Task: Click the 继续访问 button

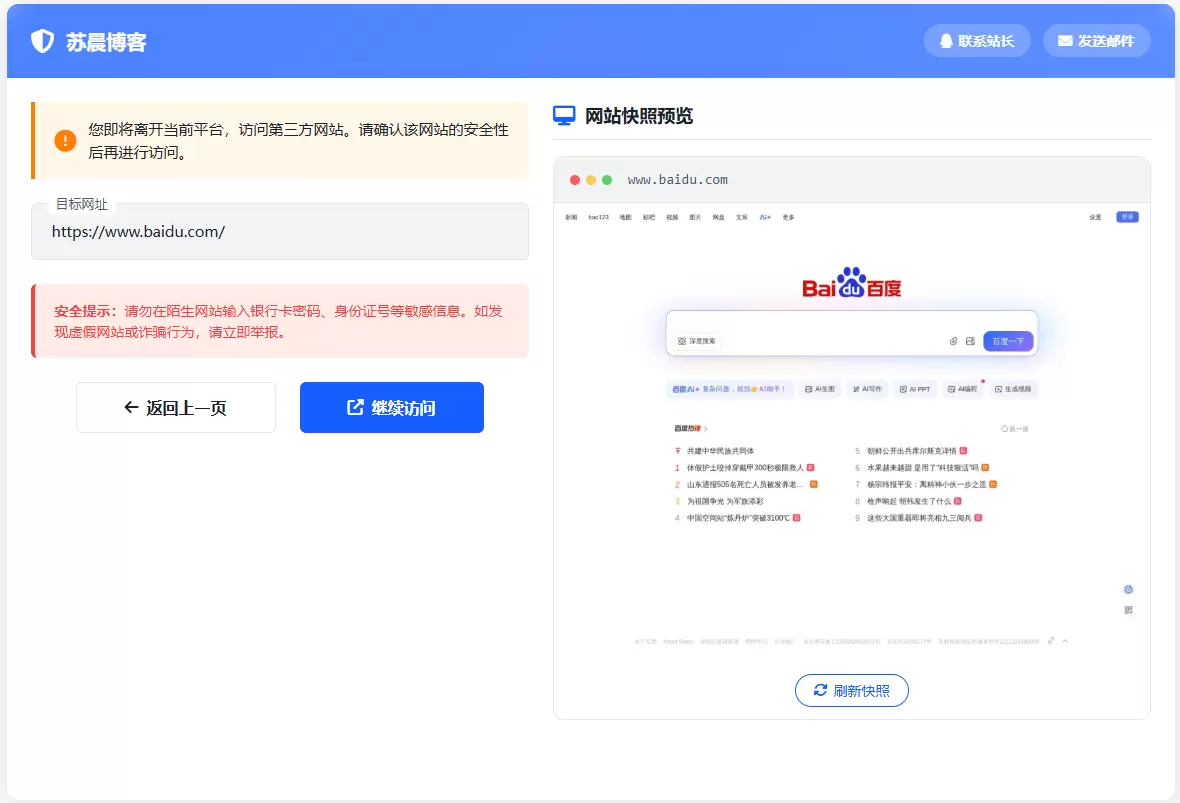Action: [391, 407]
